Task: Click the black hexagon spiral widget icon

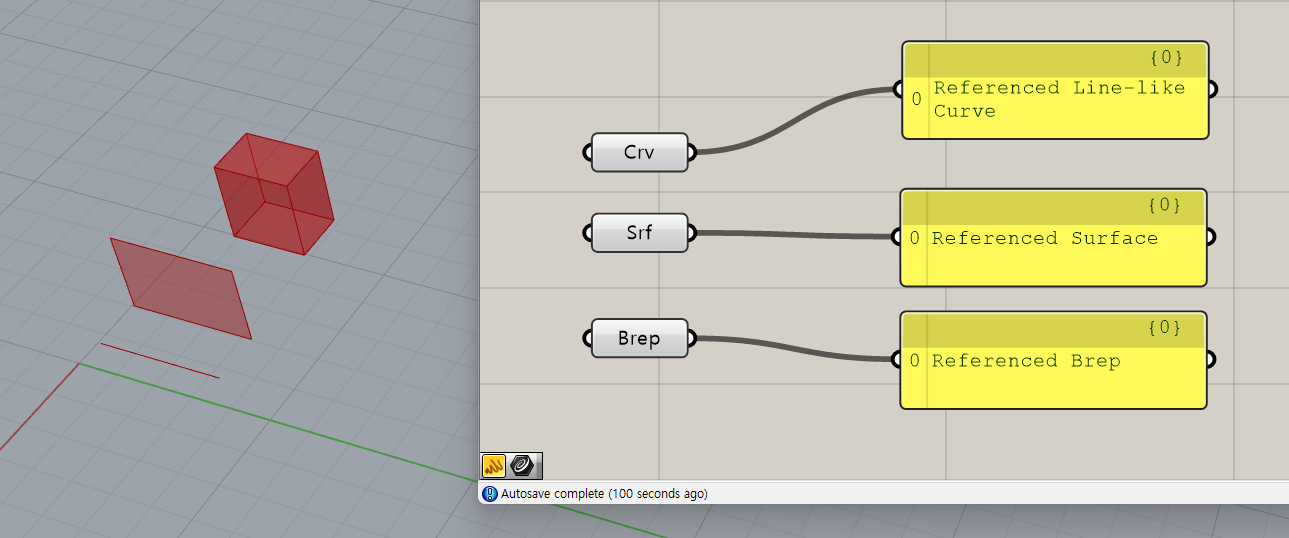Action: [523, 465]
